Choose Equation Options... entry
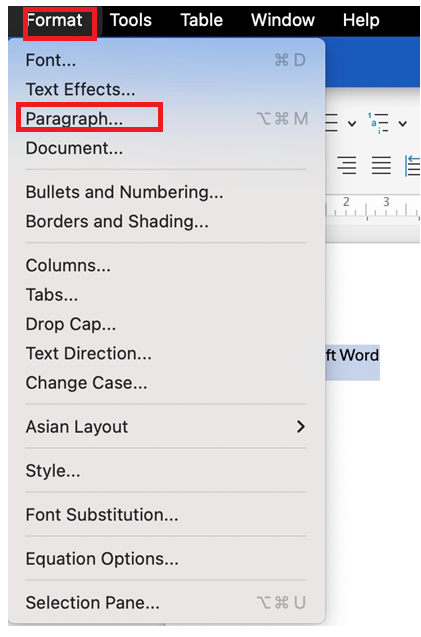The image size is (421, 637). click(166, 559)
